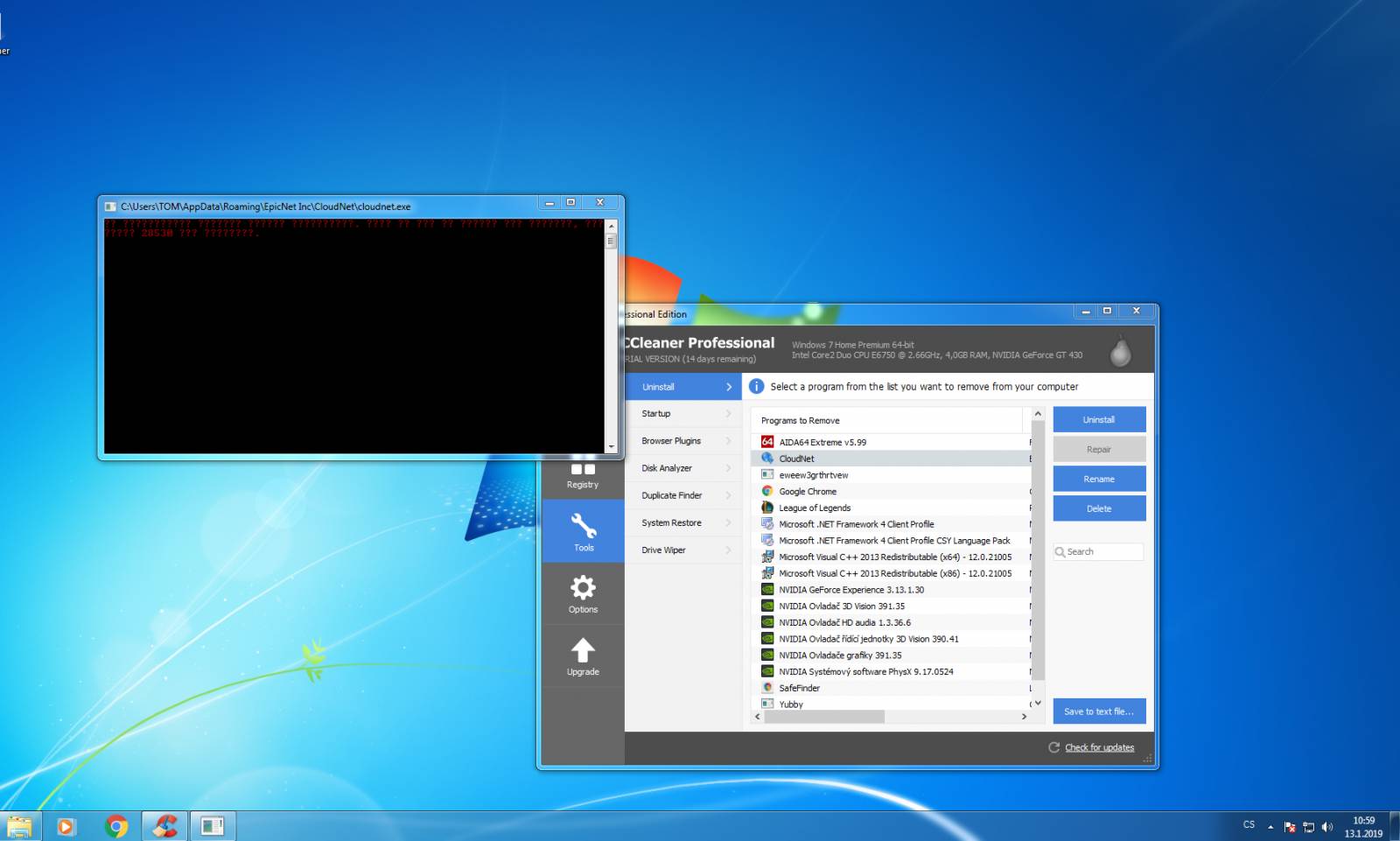This screenshot has height=841, width=1400.
Task: Click the CS language indicator in taskbar
Action: pyautogui.click(x=1249, y=825)
